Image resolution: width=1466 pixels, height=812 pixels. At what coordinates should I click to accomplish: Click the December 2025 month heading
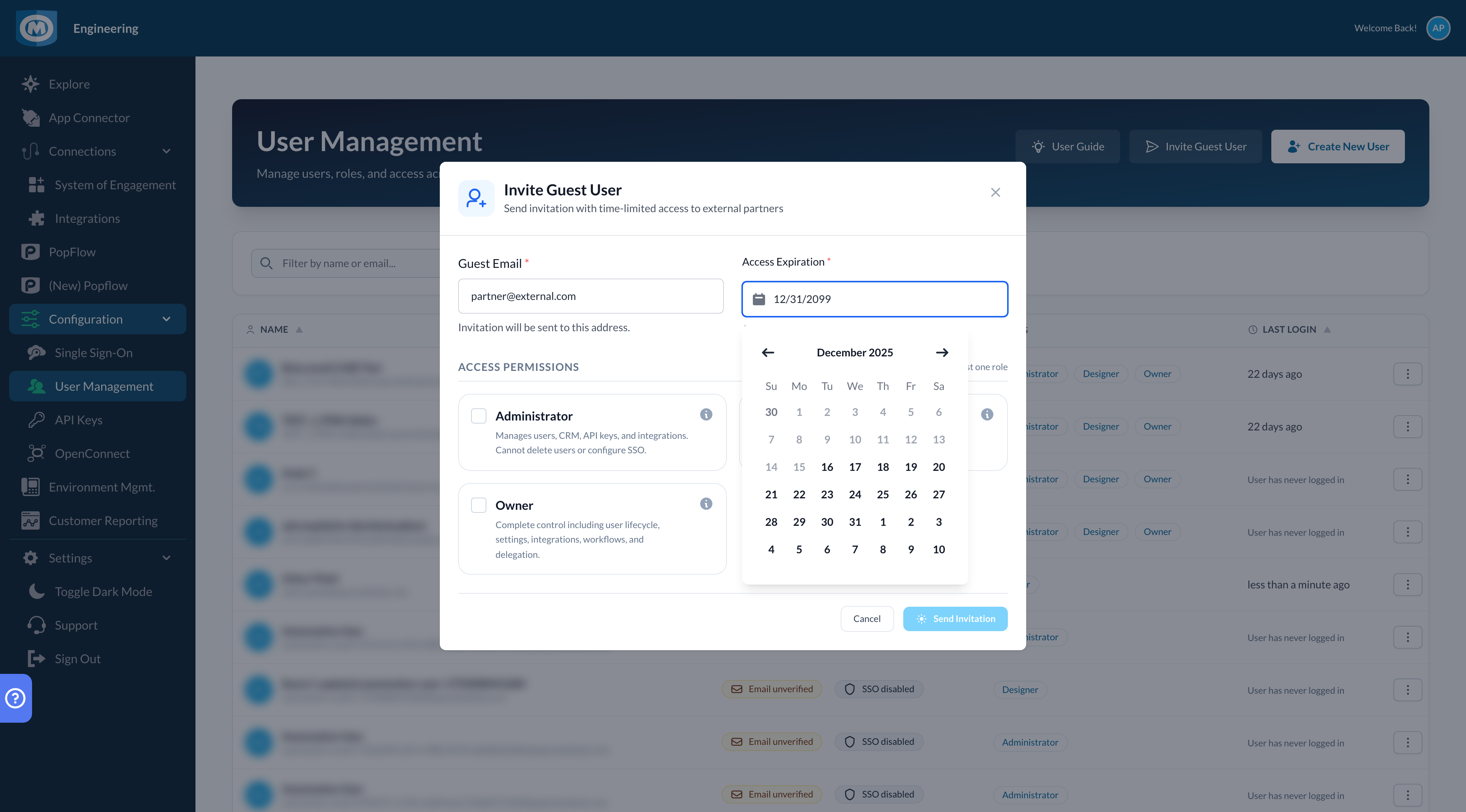pyautogui.click(x=855, y=353)
